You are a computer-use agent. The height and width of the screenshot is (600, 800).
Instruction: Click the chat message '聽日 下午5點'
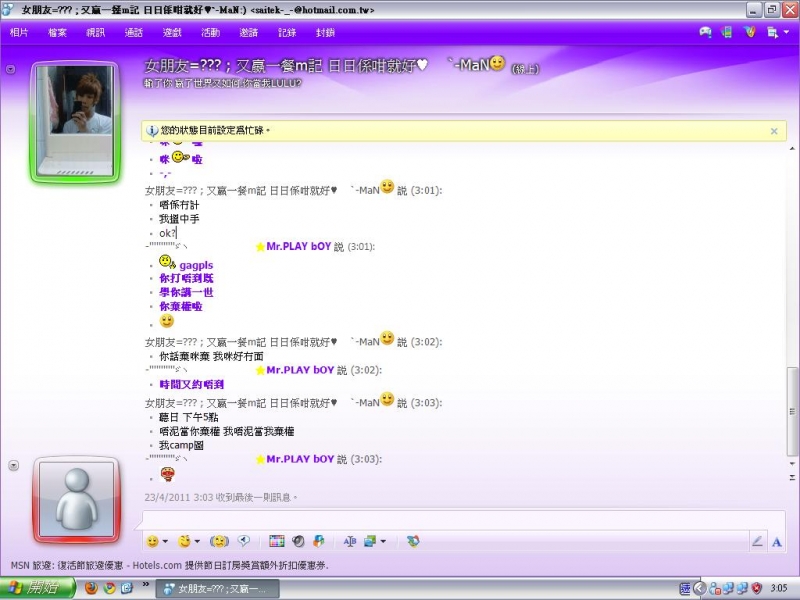[x=189, y=417]
